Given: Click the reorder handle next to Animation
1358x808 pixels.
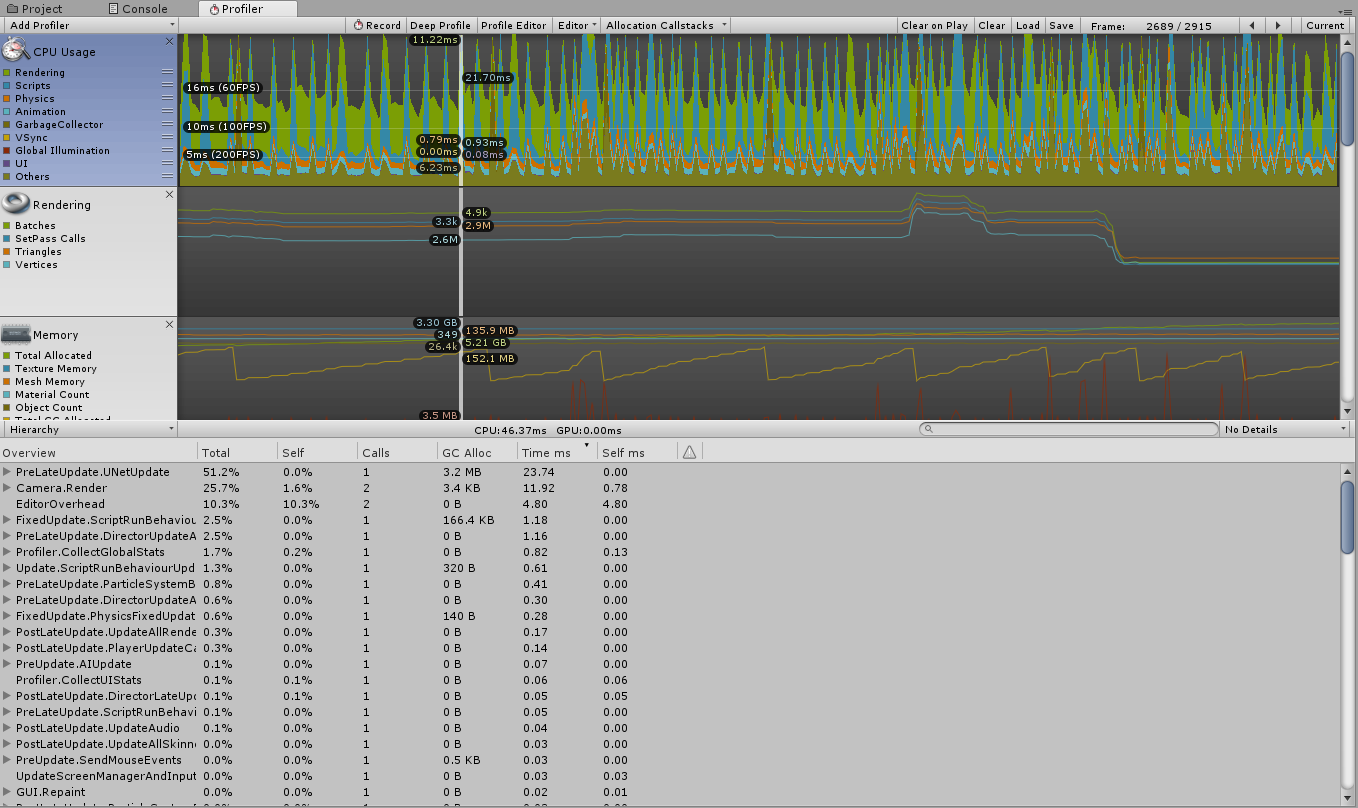Looking at the screenshot, I should tap(168, 112).
